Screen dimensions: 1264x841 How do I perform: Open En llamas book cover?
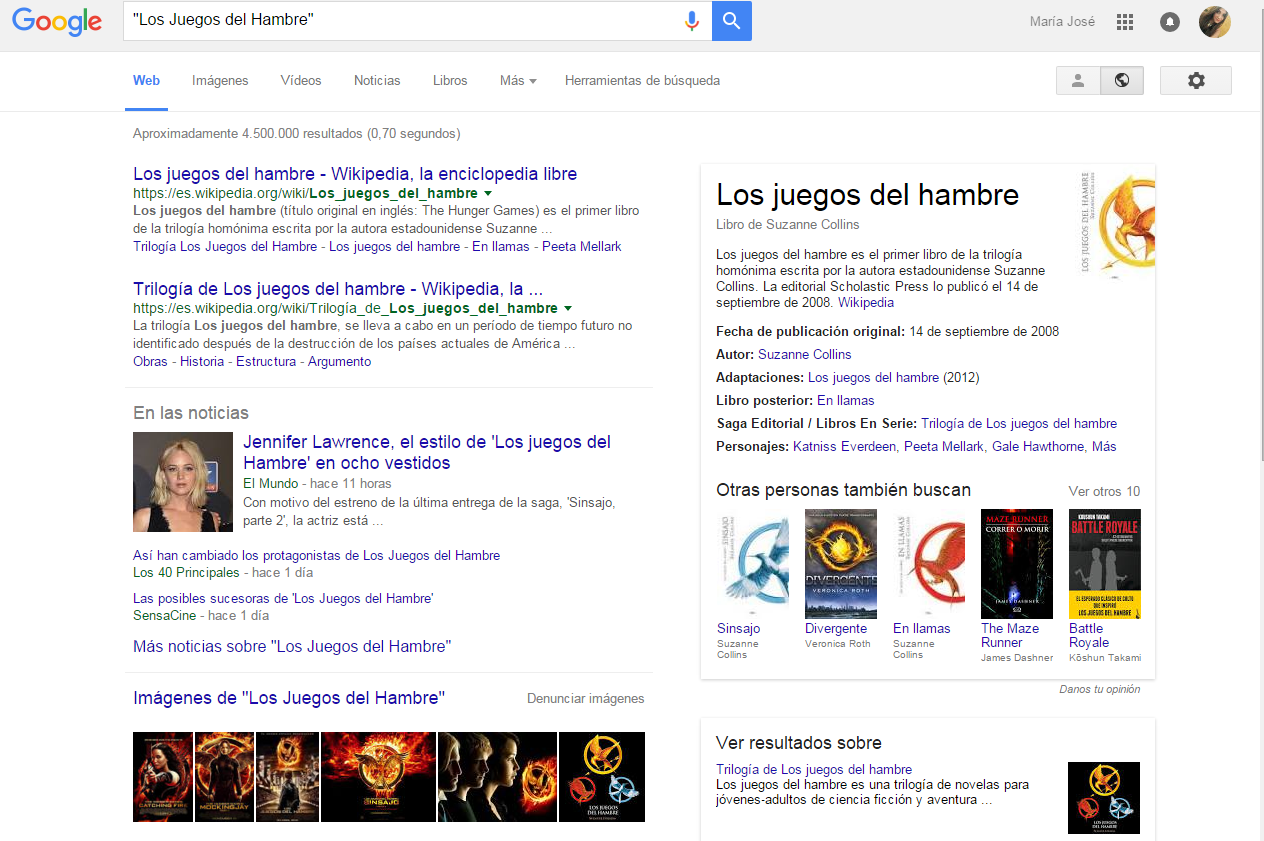point(929,564)
